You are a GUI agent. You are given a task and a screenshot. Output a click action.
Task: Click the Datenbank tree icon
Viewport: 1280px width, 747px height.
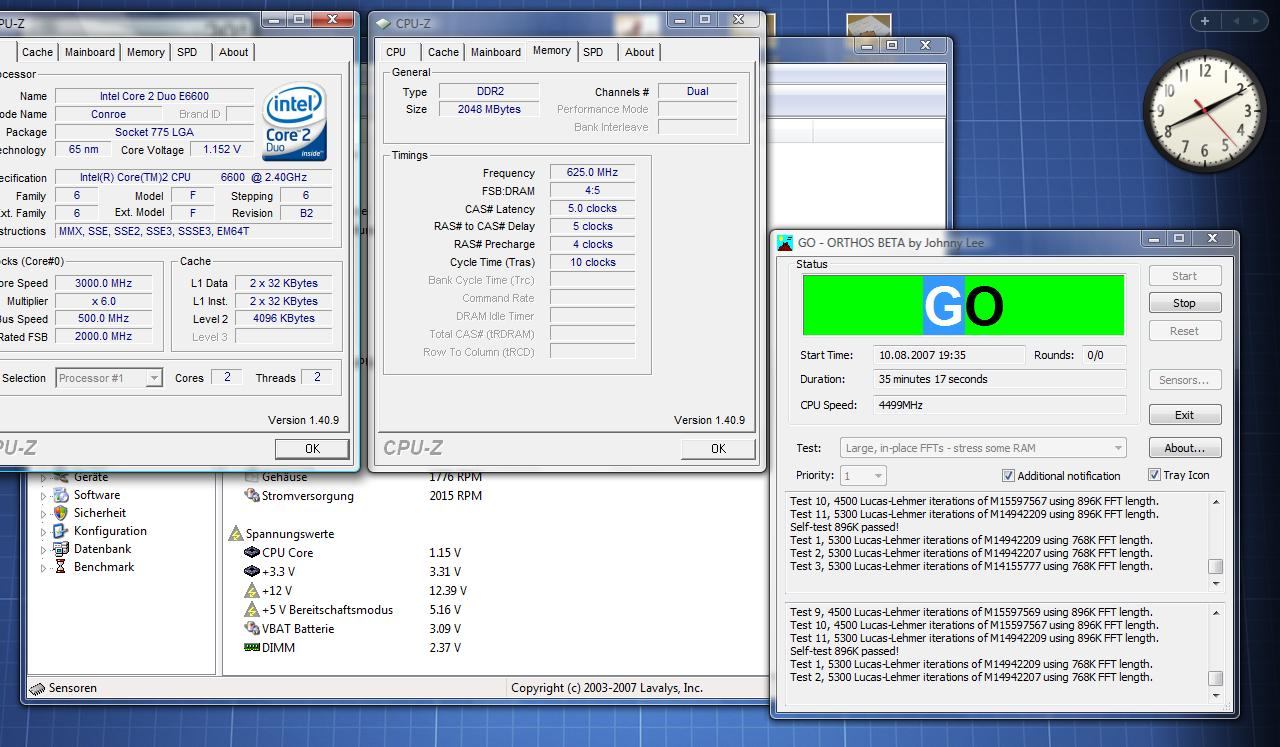(x=60, y=549)
